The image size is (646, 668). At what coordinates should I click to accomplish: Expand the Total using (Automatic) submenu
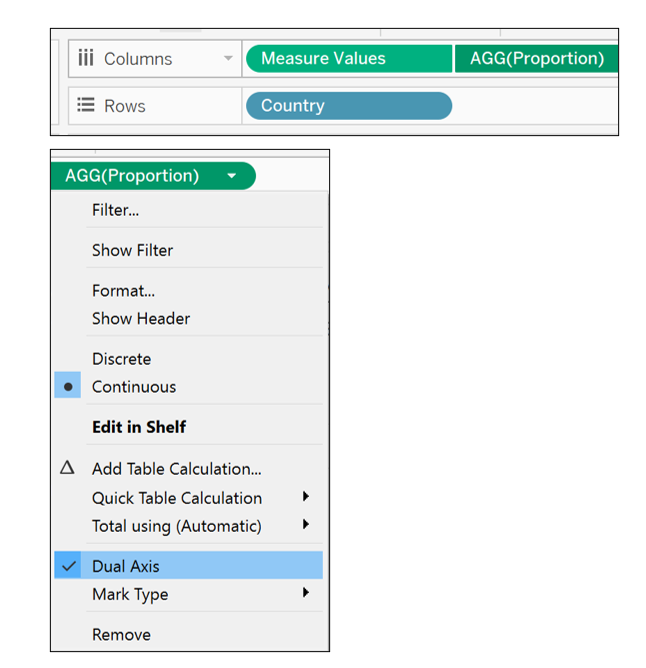pyautogui.click(x=306, y=525)
